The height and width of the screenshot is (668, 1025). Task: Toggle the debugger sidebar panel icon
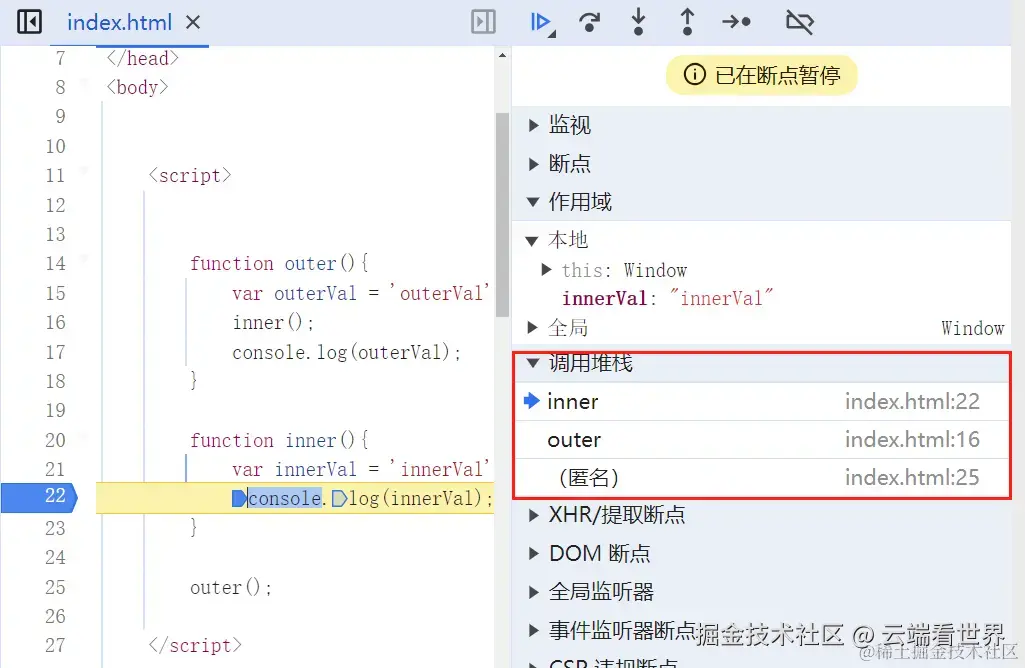tap(483, 22)
